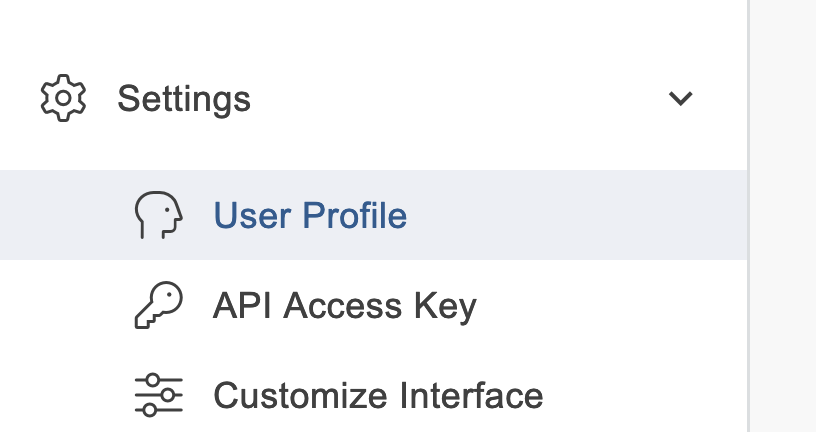Open the API Access Key text link
816x432 pixels.
(x=344, y=305)
